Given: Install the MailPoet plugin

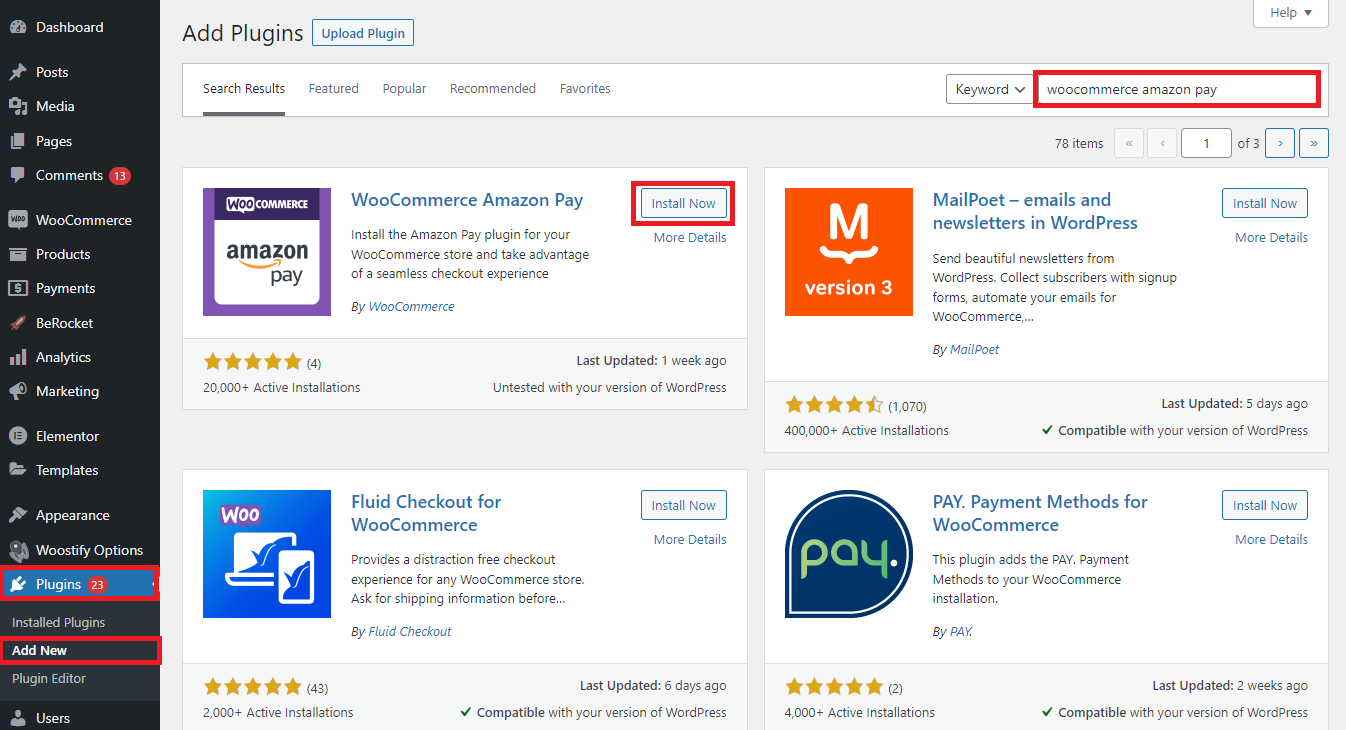Looking at the screenshot, I should coord(1265,203).
